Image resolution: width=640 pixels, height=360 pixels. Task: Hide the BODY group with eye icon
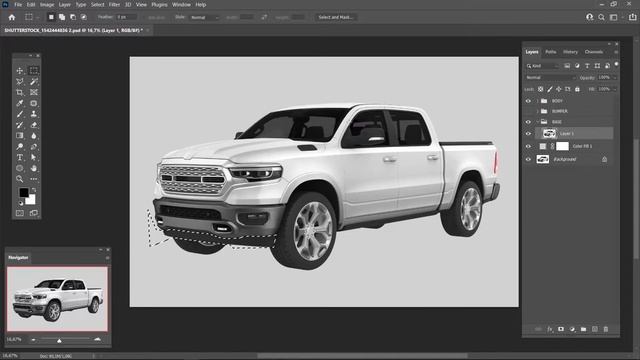coord(528,101)
